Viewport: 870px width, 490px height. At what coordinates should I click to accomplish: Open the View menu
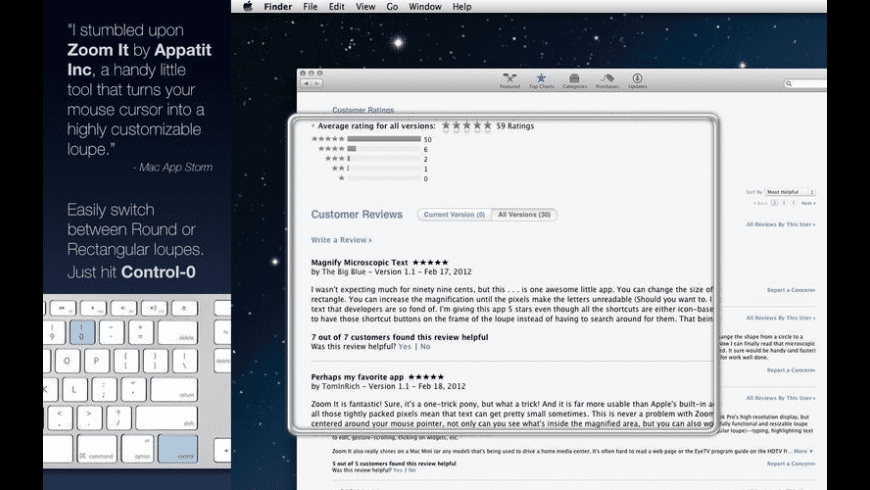[365, 7]
